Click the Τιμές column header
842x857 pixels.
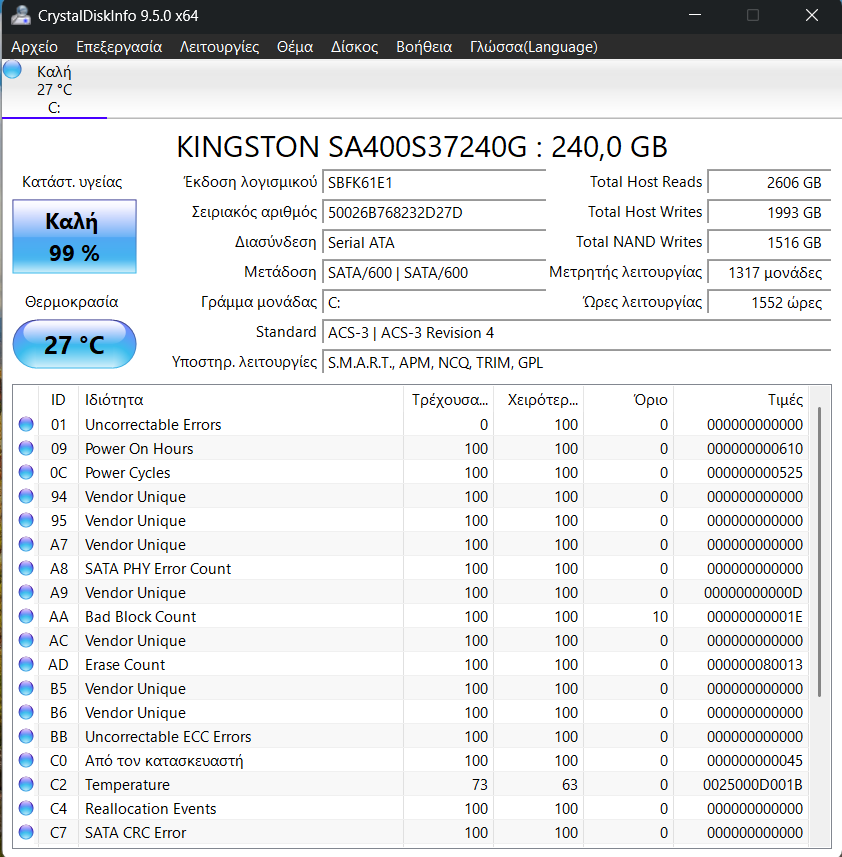pos(741,400)
